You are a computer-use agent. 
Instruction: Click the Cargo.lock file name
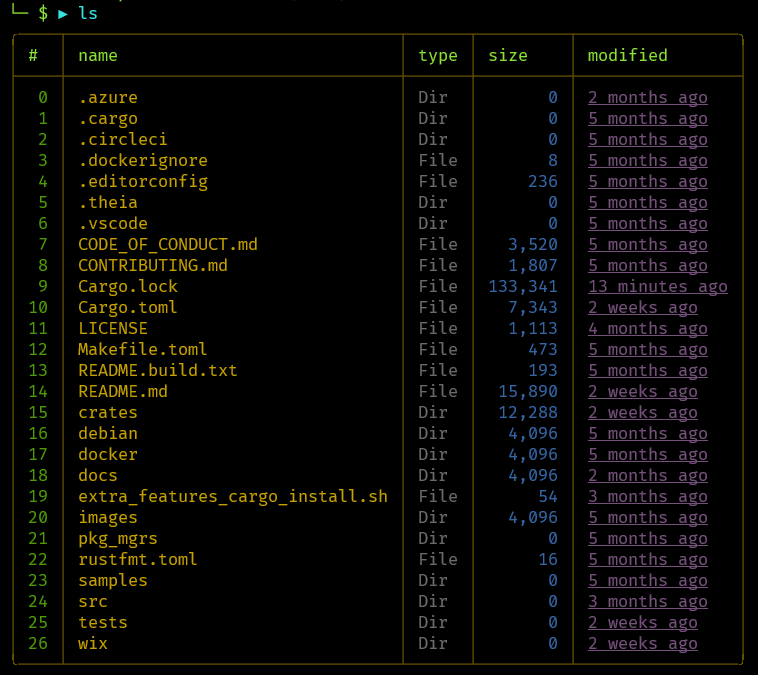point(128,286)
